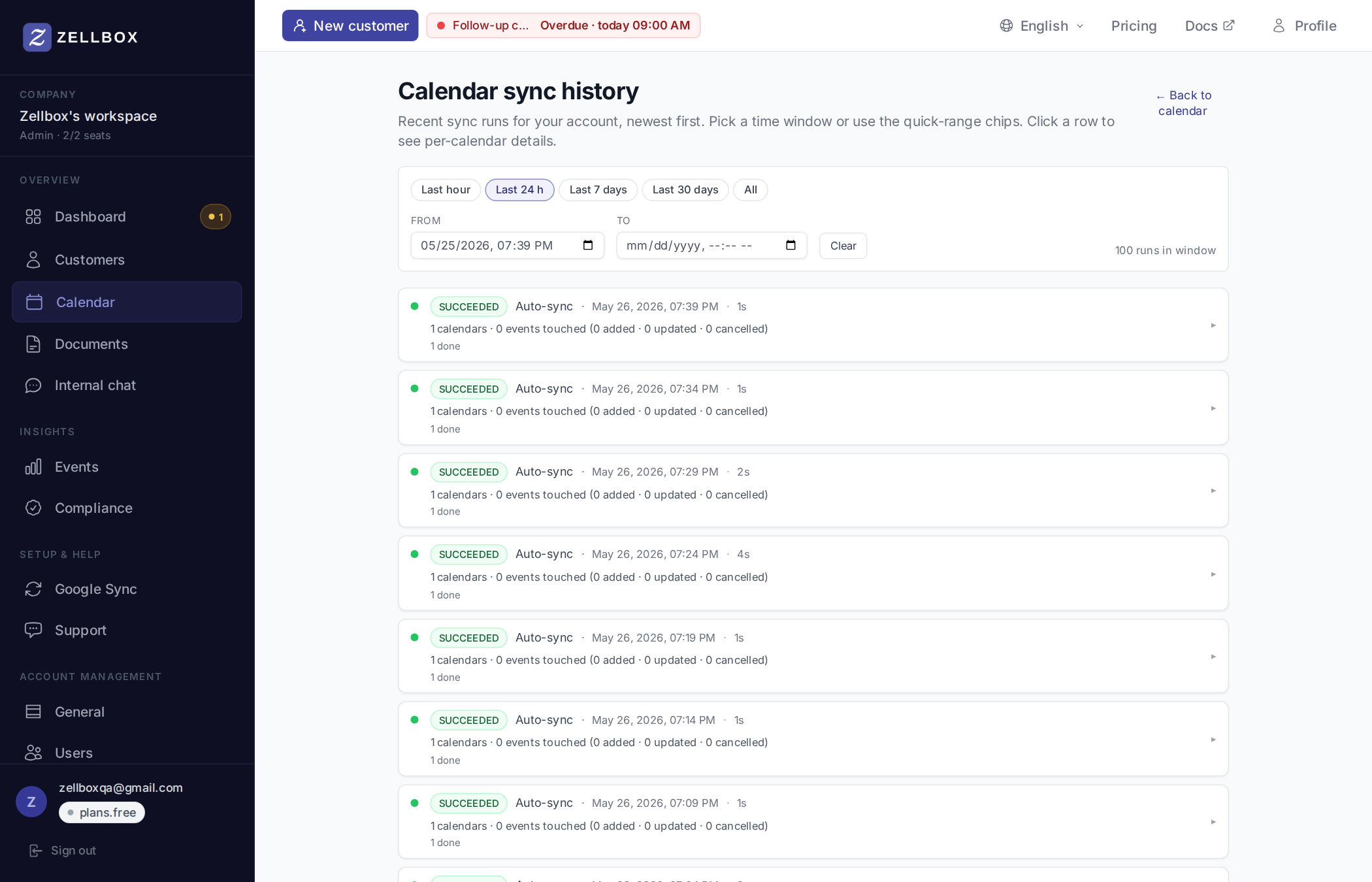
Task: Click the Sign out door icon
Action: pos(36,851)
